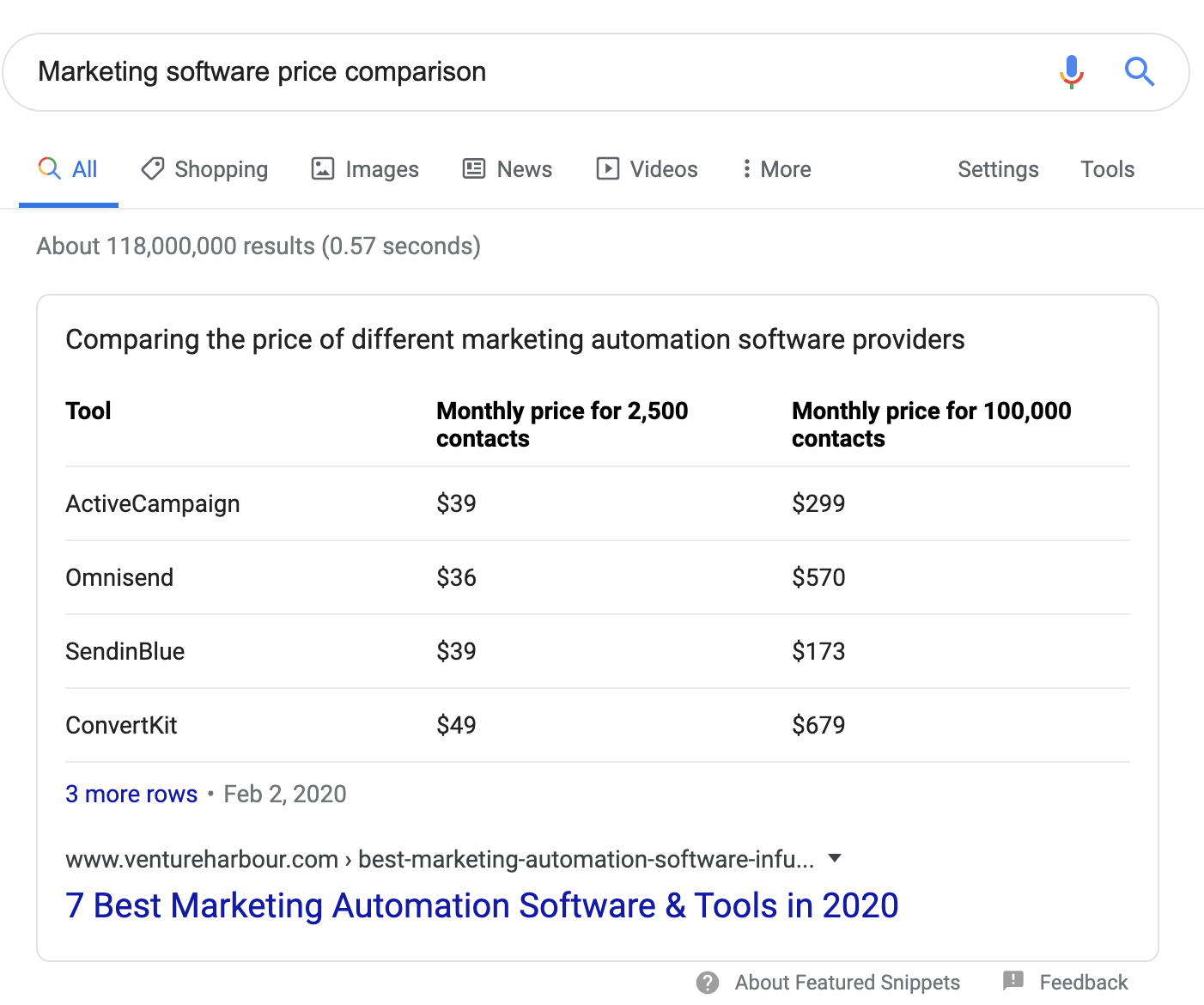Click the ConvertKit $679 price cell
1204x1005 pixels.
[x=818, y=725]
